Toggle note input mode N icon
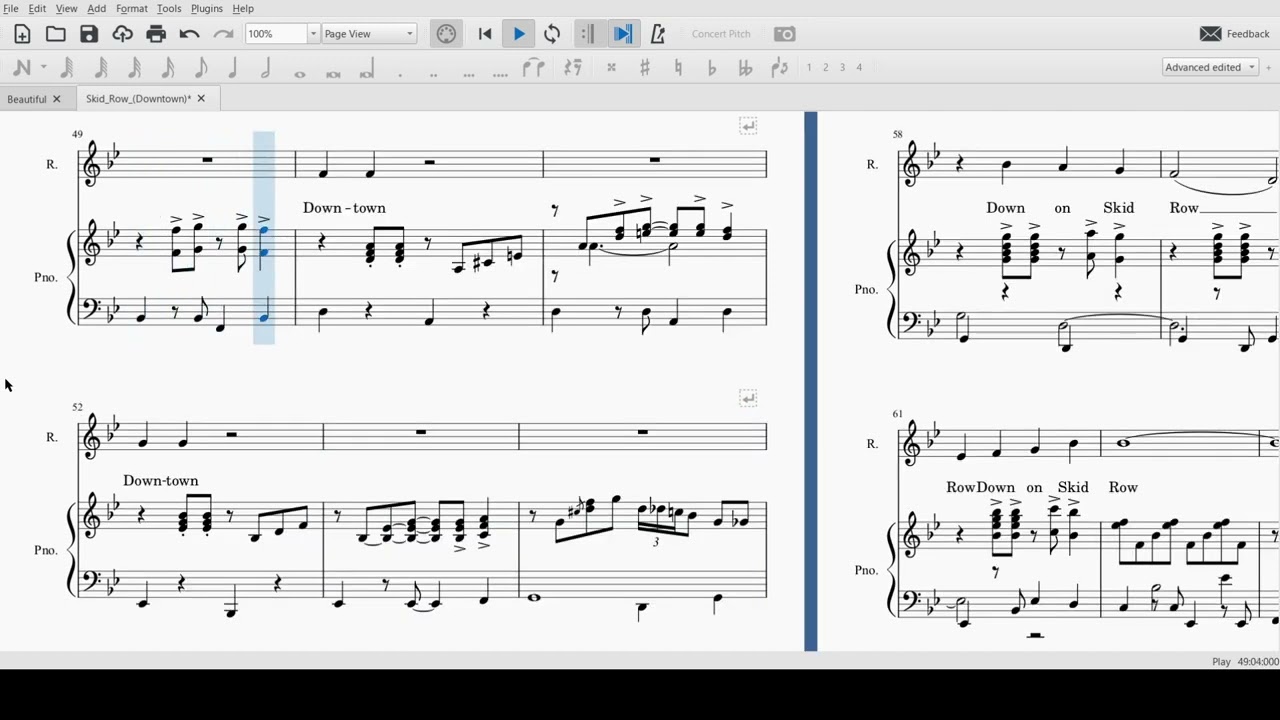Viewport: 1280px width, 720px height. 22,67
